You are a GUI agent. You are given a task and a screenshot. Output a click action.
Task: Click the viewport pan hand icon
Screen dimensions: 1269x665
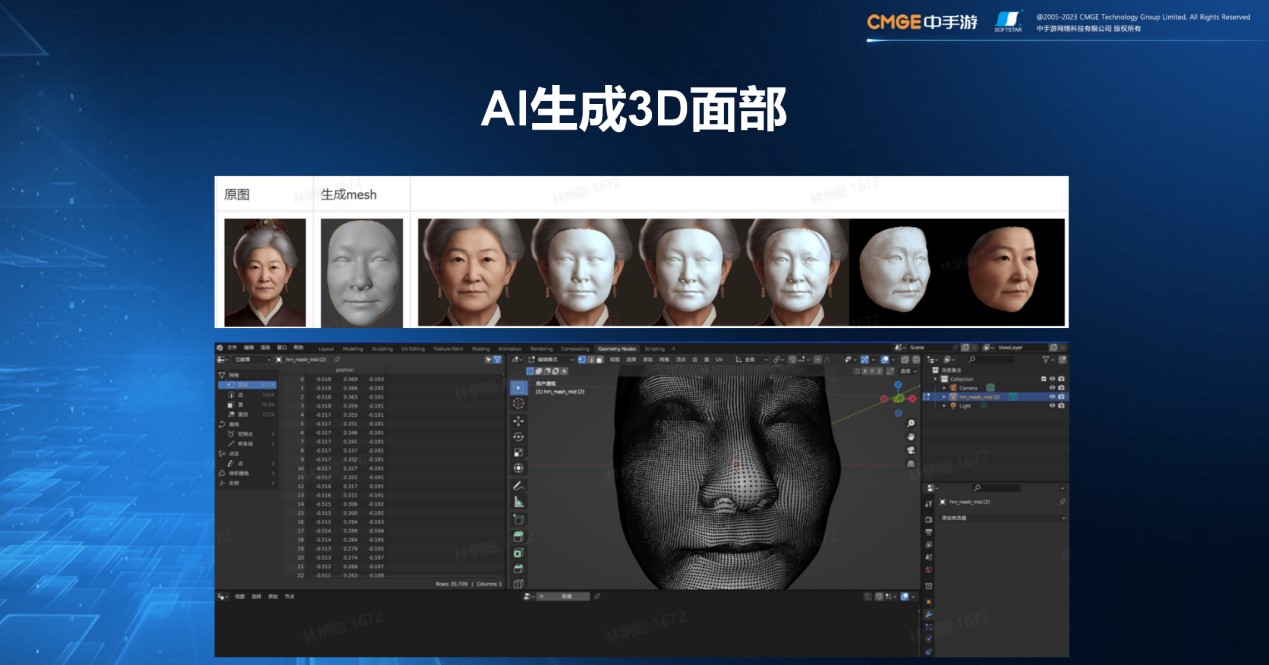pos(911,437)
